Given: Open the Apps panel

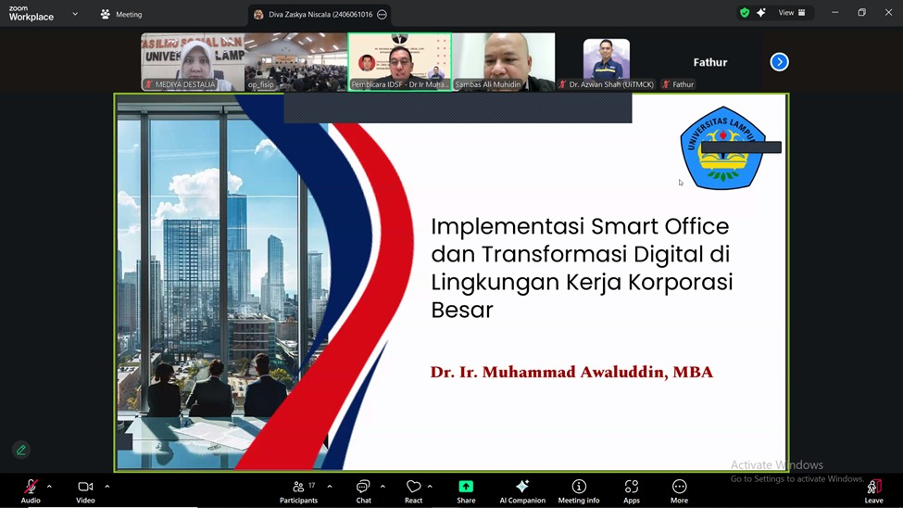Looking at the screenshot, I should tap(631, 489).
